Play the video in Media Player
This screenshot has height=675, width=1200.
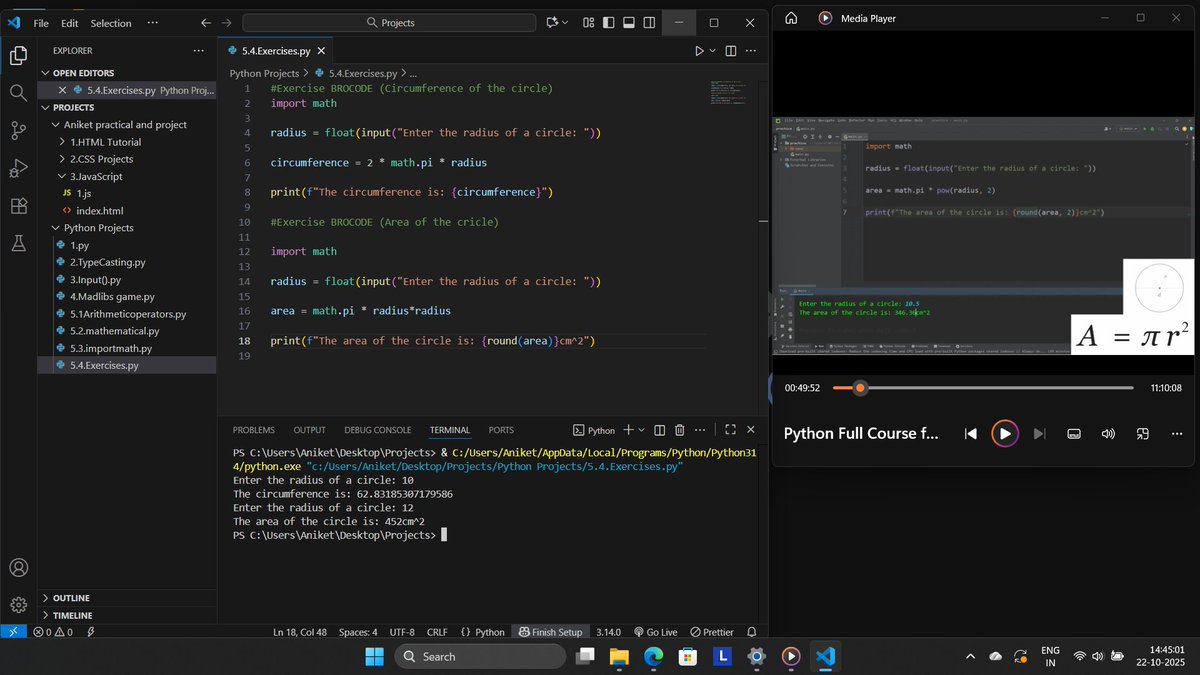[x=1005, y=433]
